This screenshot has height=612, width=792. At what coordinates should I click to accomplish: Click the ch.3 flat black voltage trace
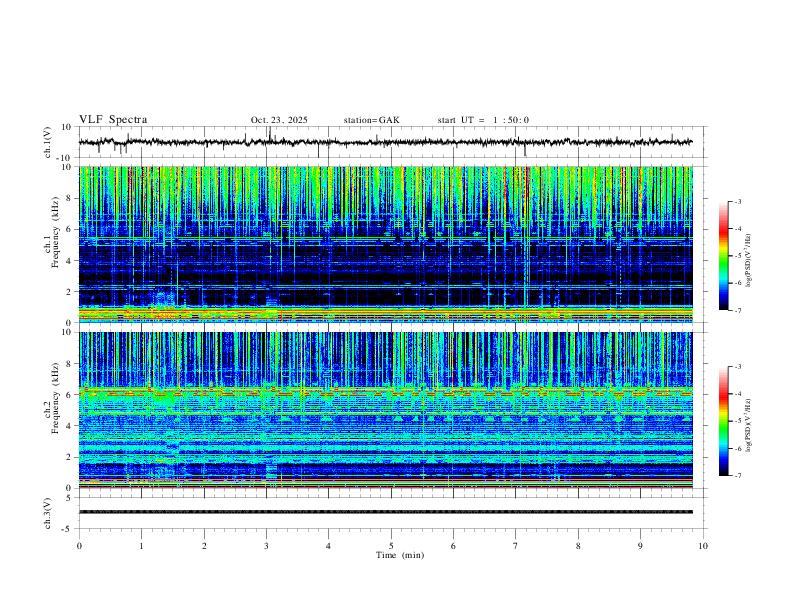(385, 512)
